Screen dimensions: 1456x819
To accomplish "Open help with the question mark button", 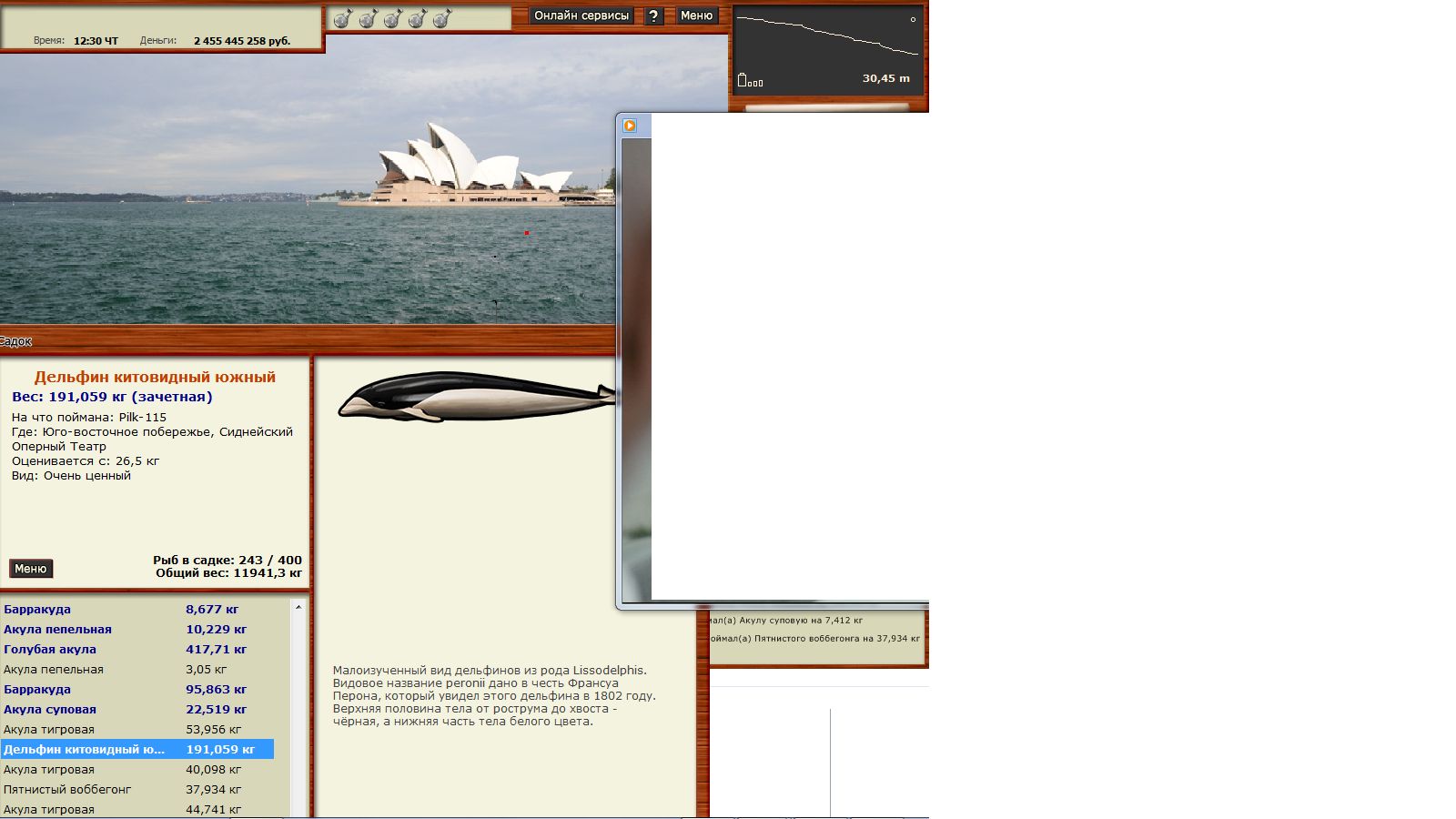I will [653, 15].
